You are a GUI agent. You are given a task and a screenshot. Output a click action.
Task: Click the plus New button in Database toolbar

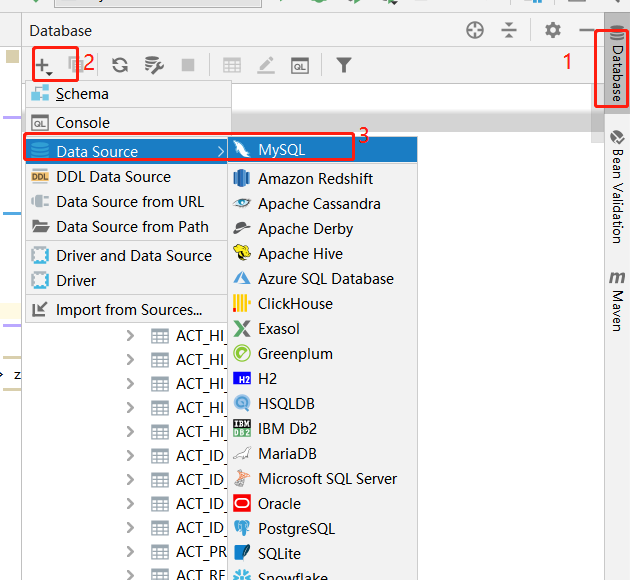[44, 65]
